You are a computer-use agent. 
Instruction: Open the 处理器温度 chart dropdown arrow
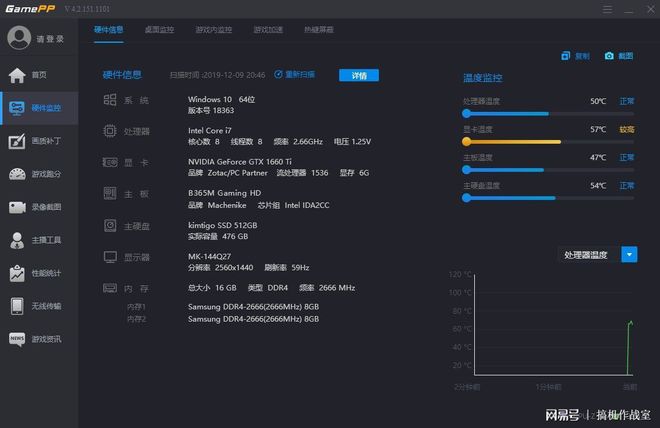tap(629, 255)
